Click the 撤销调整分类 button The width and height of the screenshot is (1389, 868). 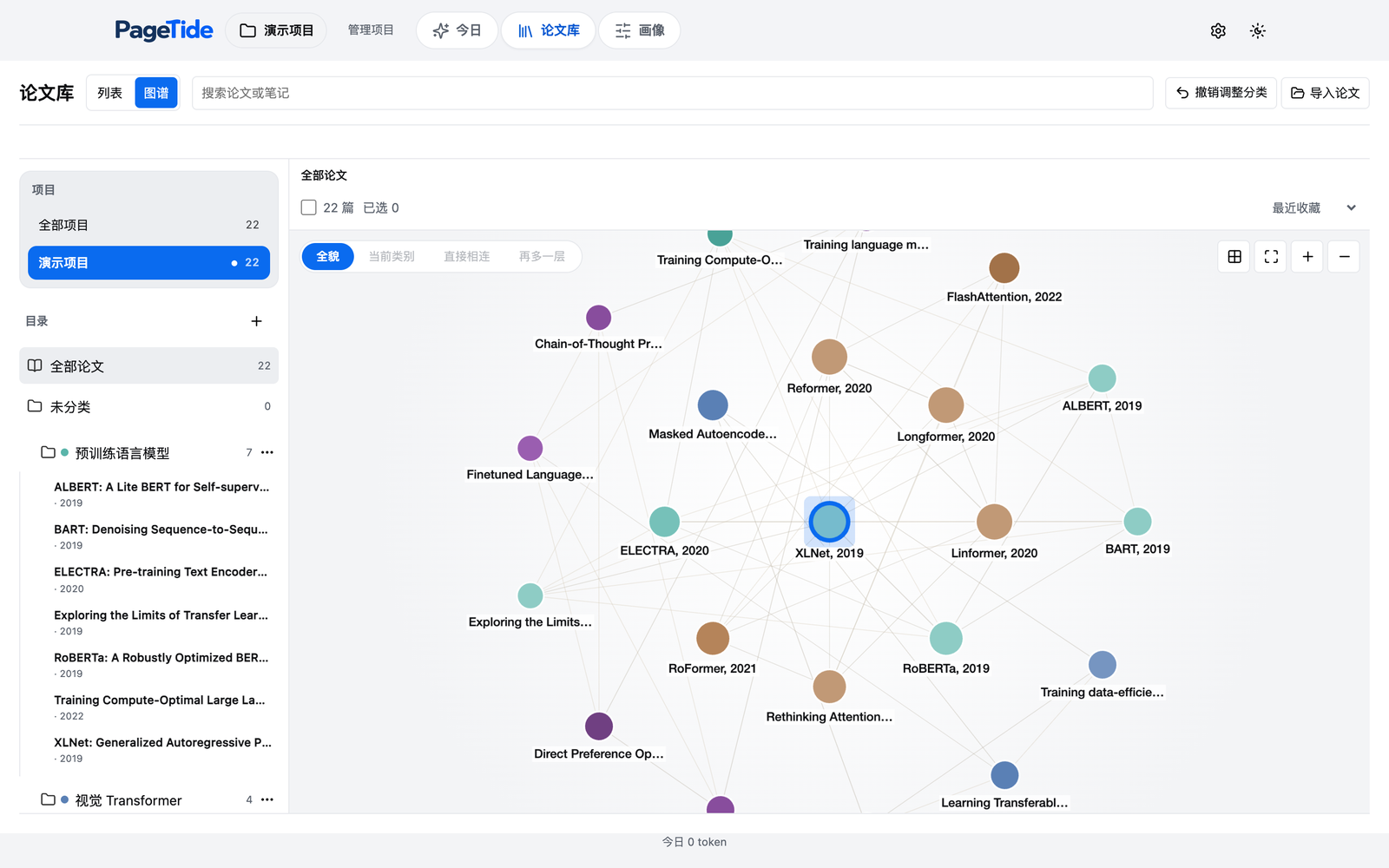[x=1221, y=93]
